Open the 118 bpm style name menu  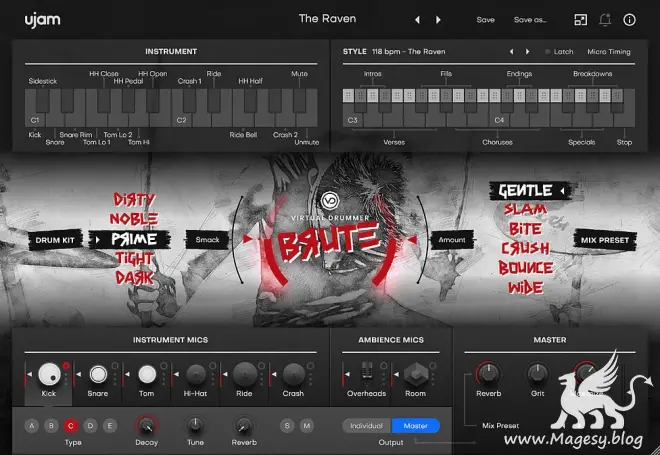tap(408, 52)
